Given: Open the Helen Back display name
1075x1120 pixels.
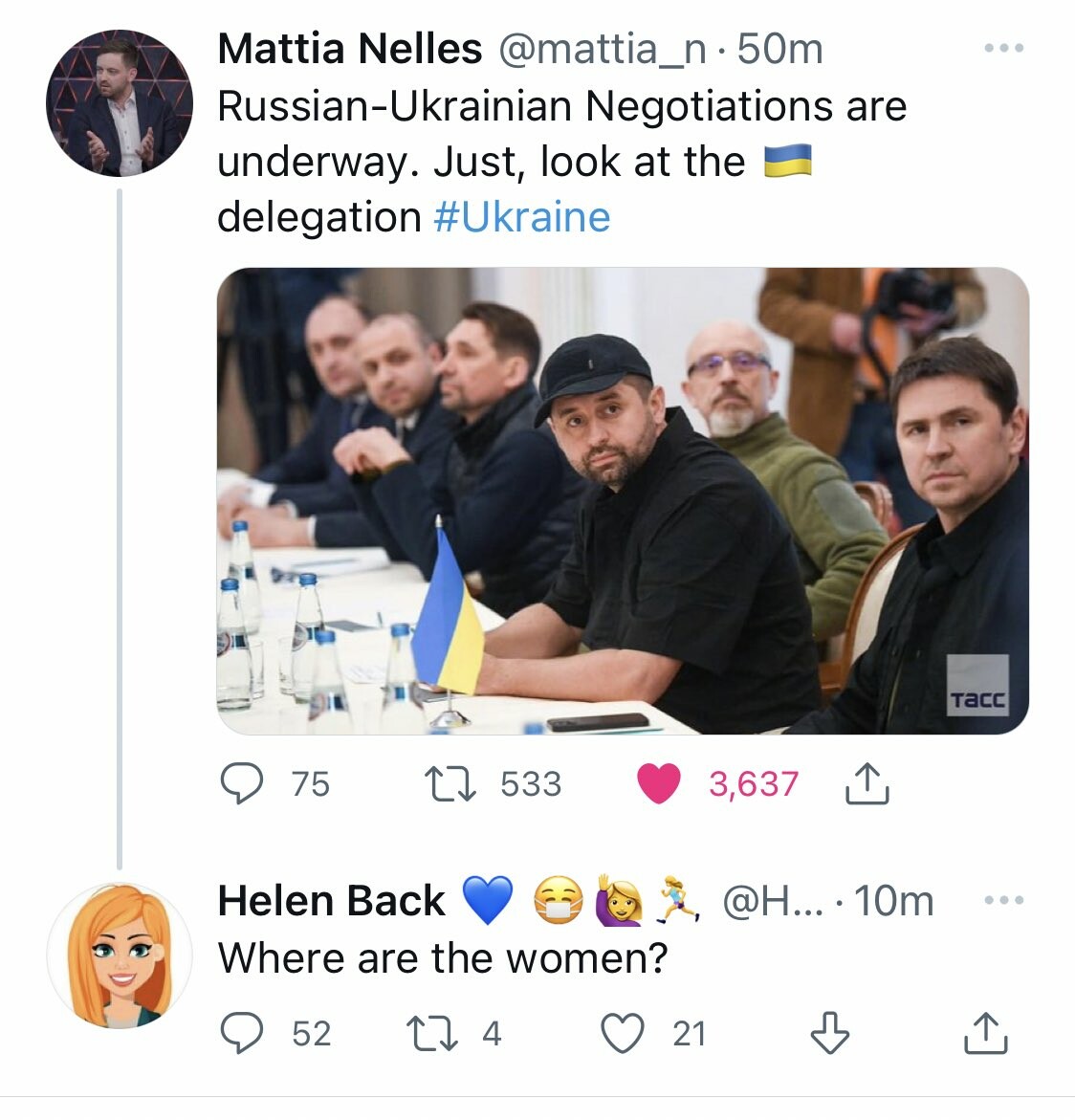Looking at the screenshot, I should [331, 901].
